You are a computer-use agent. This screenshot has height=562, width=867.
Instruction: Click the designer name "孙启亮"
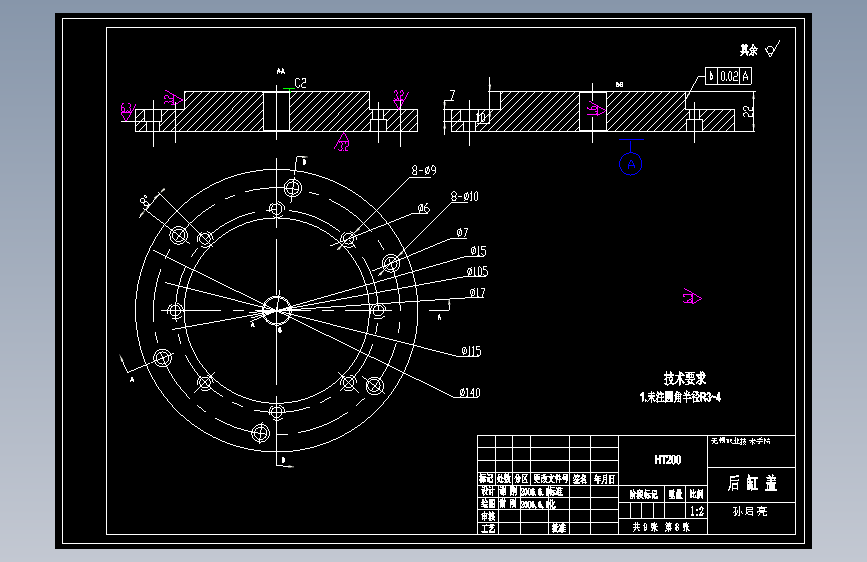coord(750,512)
